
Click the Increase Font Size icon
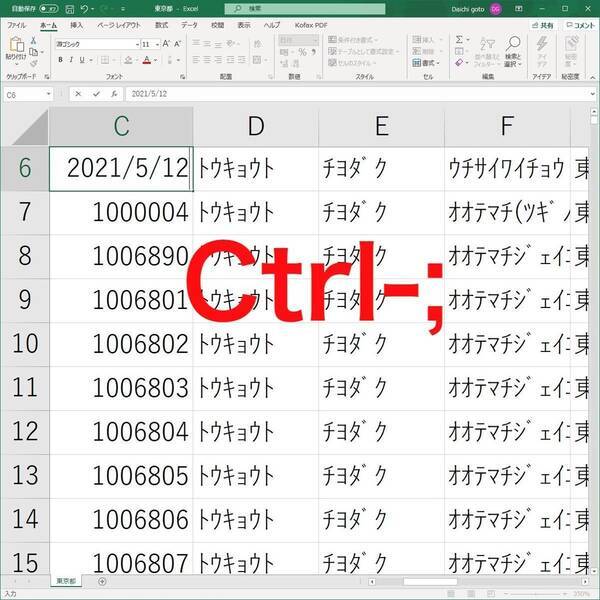[x=166, y=44]
